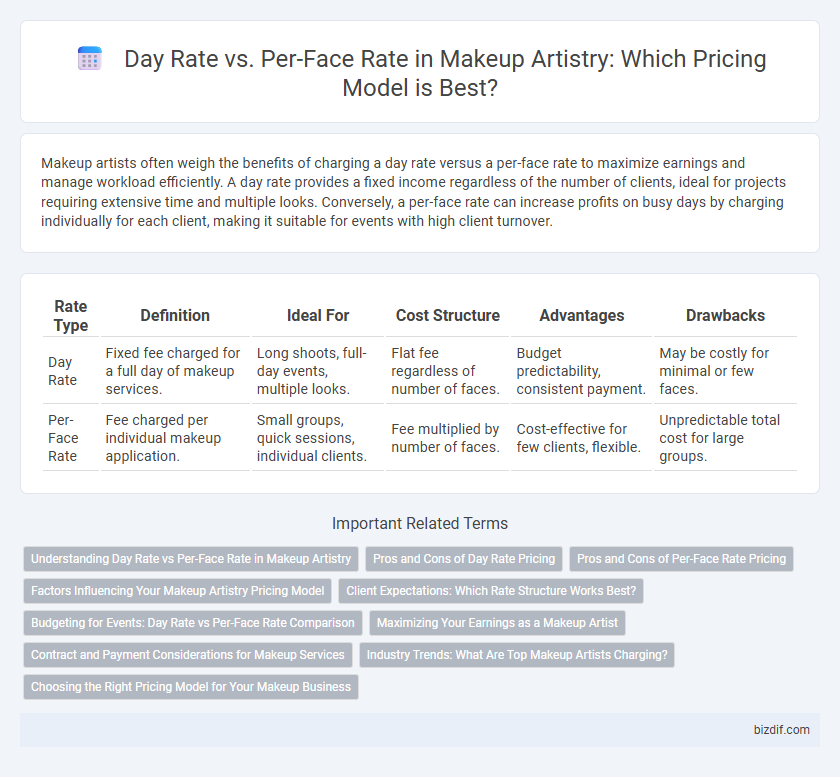Click 'Flat fee regardless of number of faces' cell
The width and height of the screenshot is (840, 777).
tap(445, 371)
